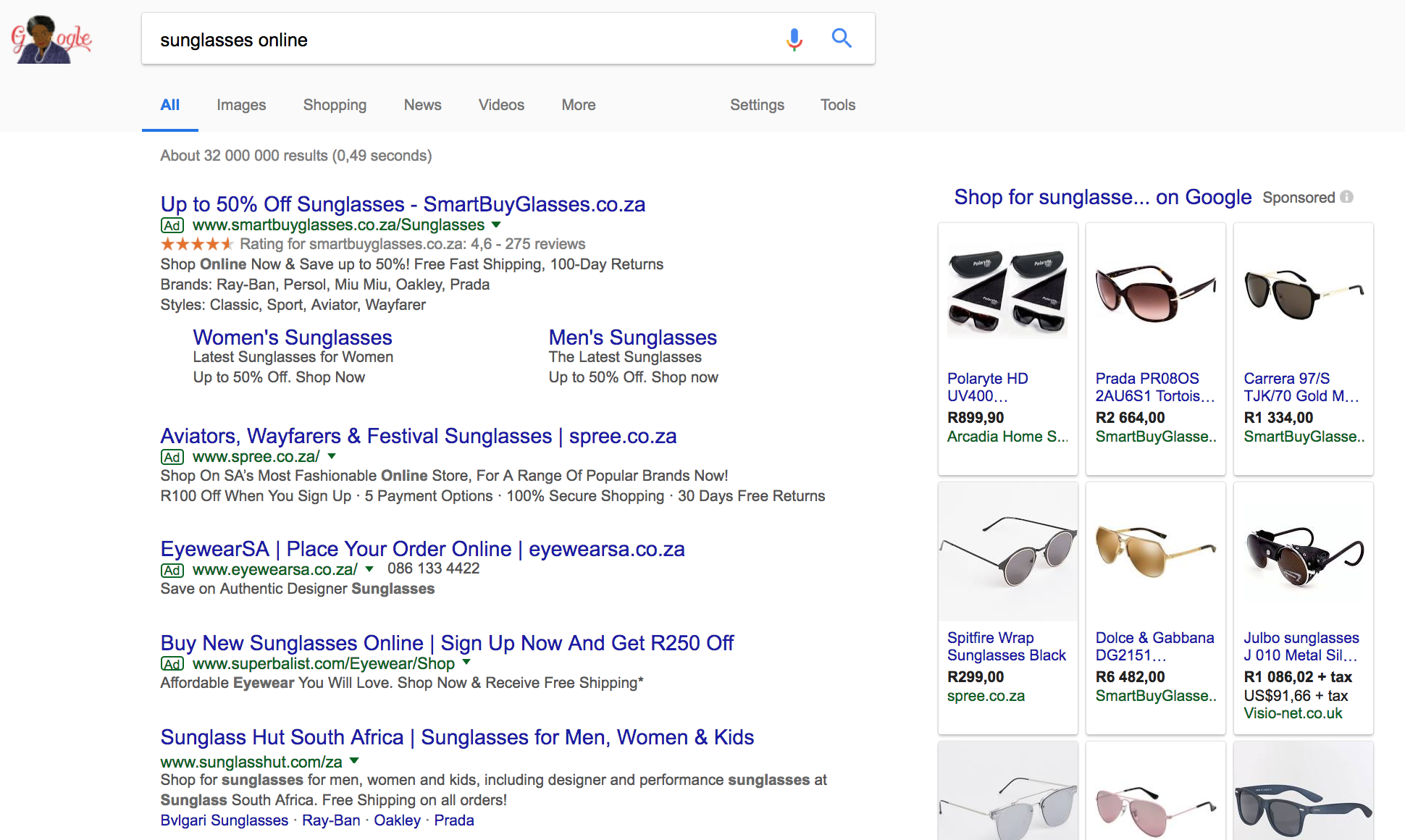Click Prada PR08OS 2AU6S1 product title
Image resolution: width=1405 pixels, height=840 pixels.
tap(1155, 387)
